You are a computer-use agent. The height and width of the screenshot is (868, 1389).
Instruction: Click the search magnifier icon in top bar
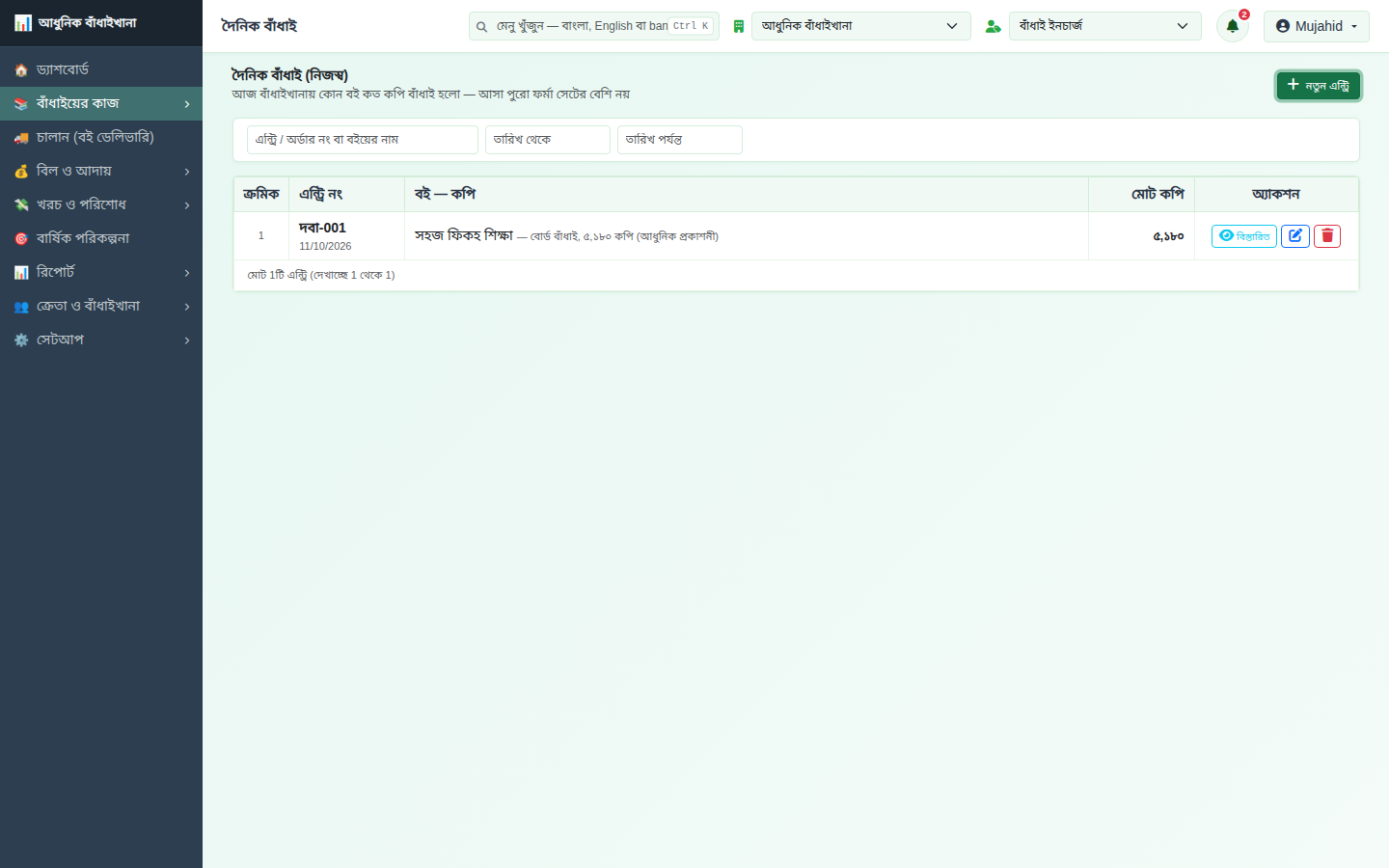[481, 26]
